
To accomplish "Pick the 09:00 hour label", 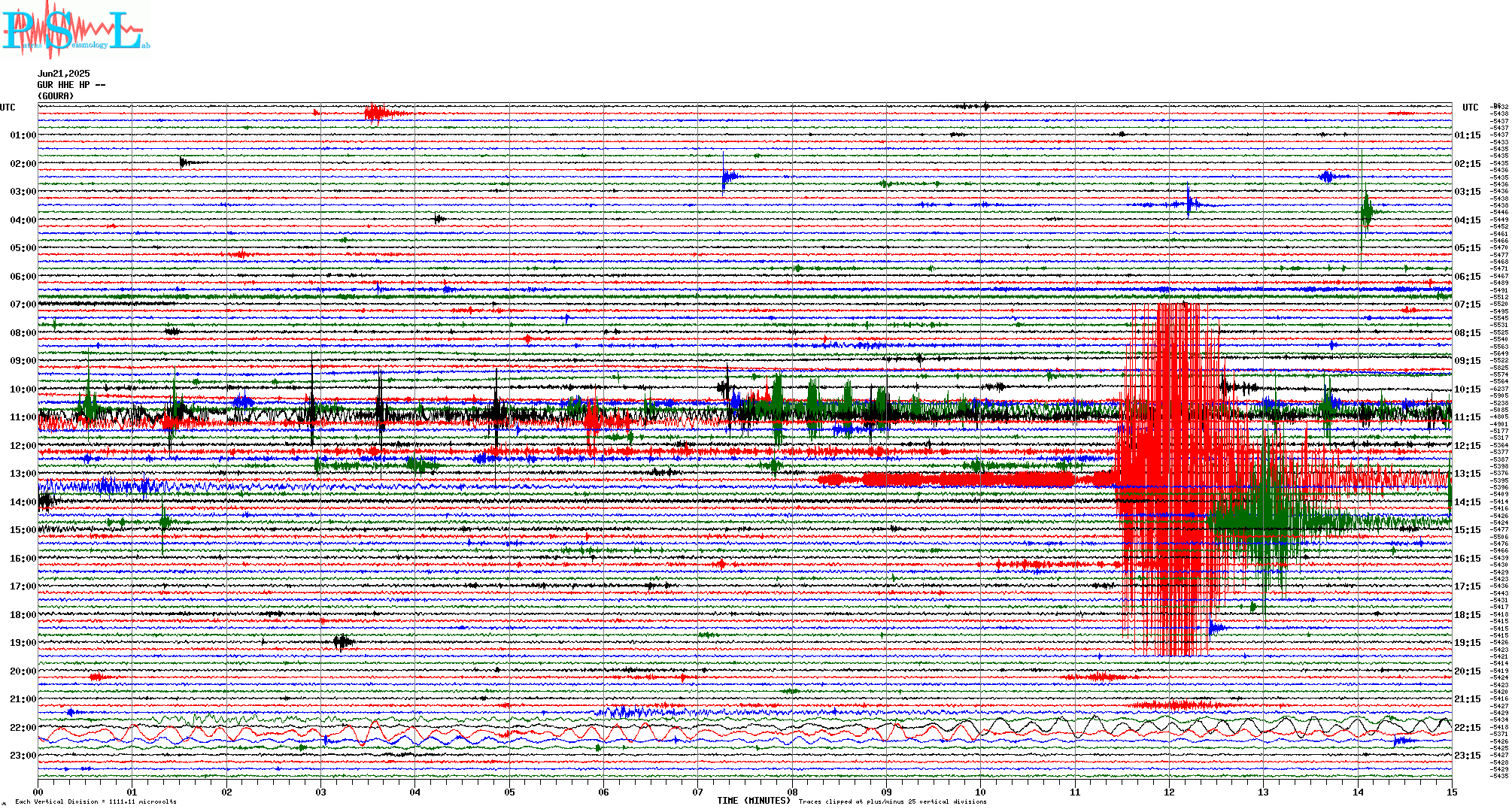I will point(23,361).
